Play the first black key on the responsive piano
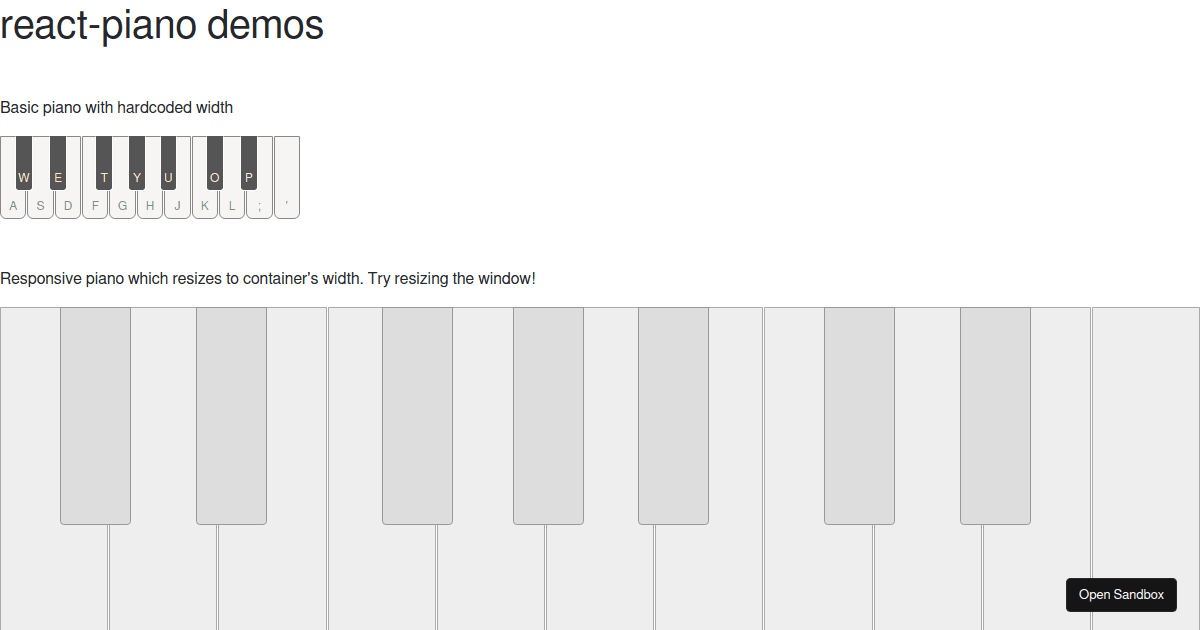 [x=95, y=415]
